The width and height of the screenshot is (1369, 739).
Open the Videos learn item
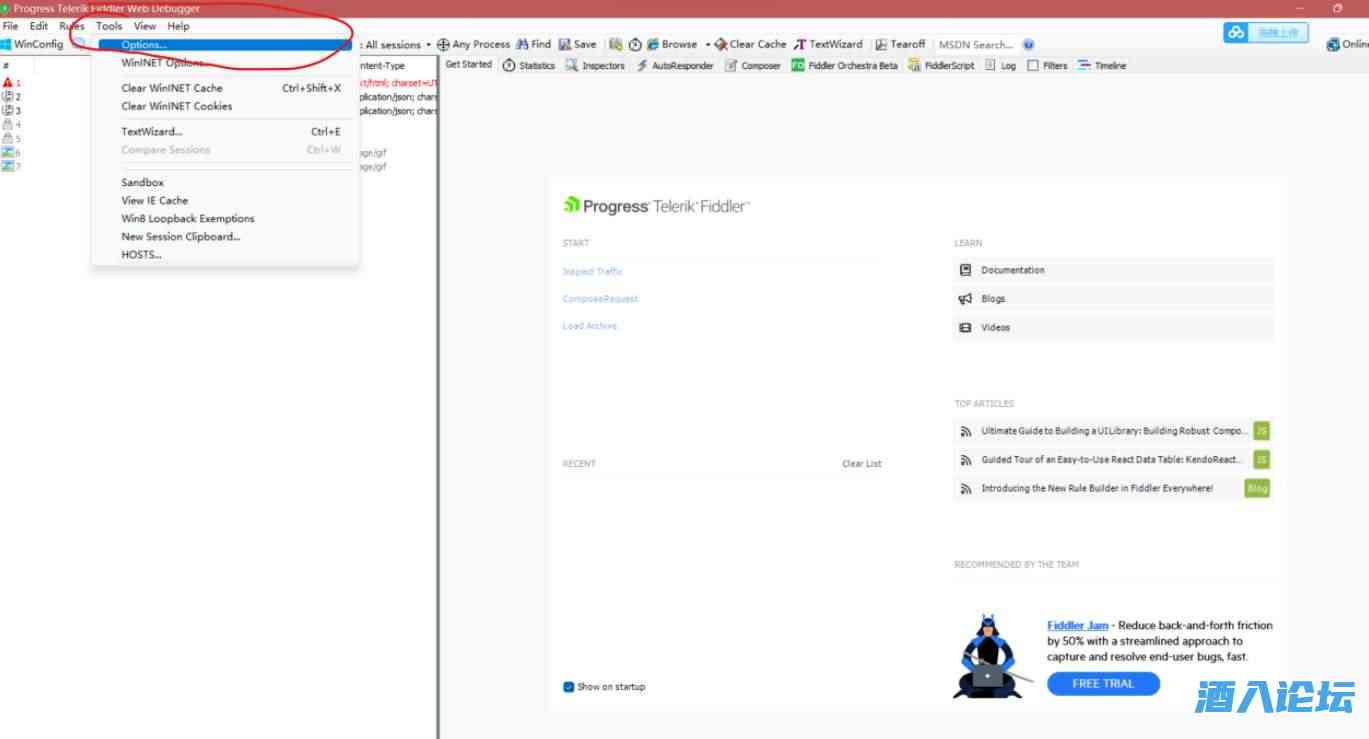coord(1113,328)
